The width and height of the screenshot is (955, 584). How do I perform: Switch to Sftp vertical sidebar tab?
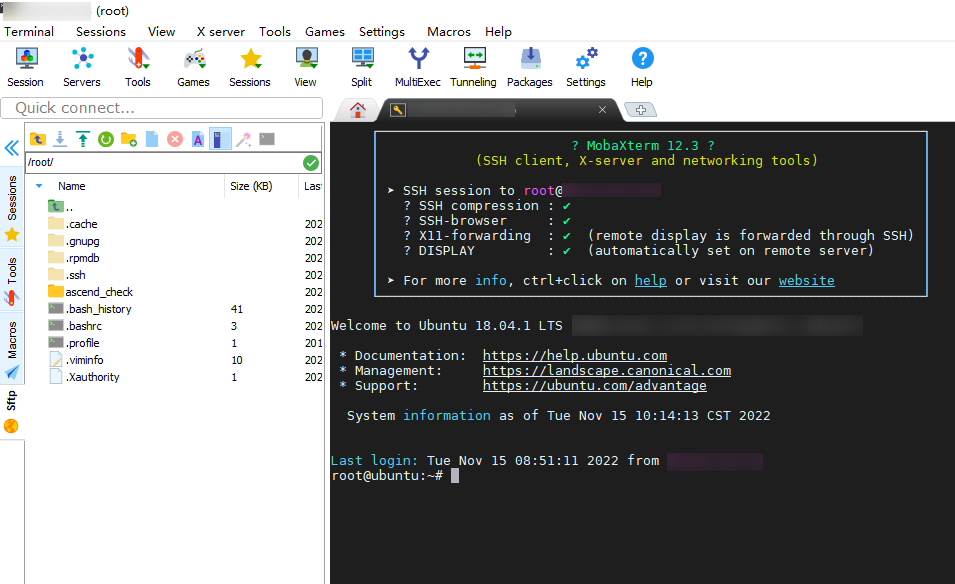pos(12,412)
